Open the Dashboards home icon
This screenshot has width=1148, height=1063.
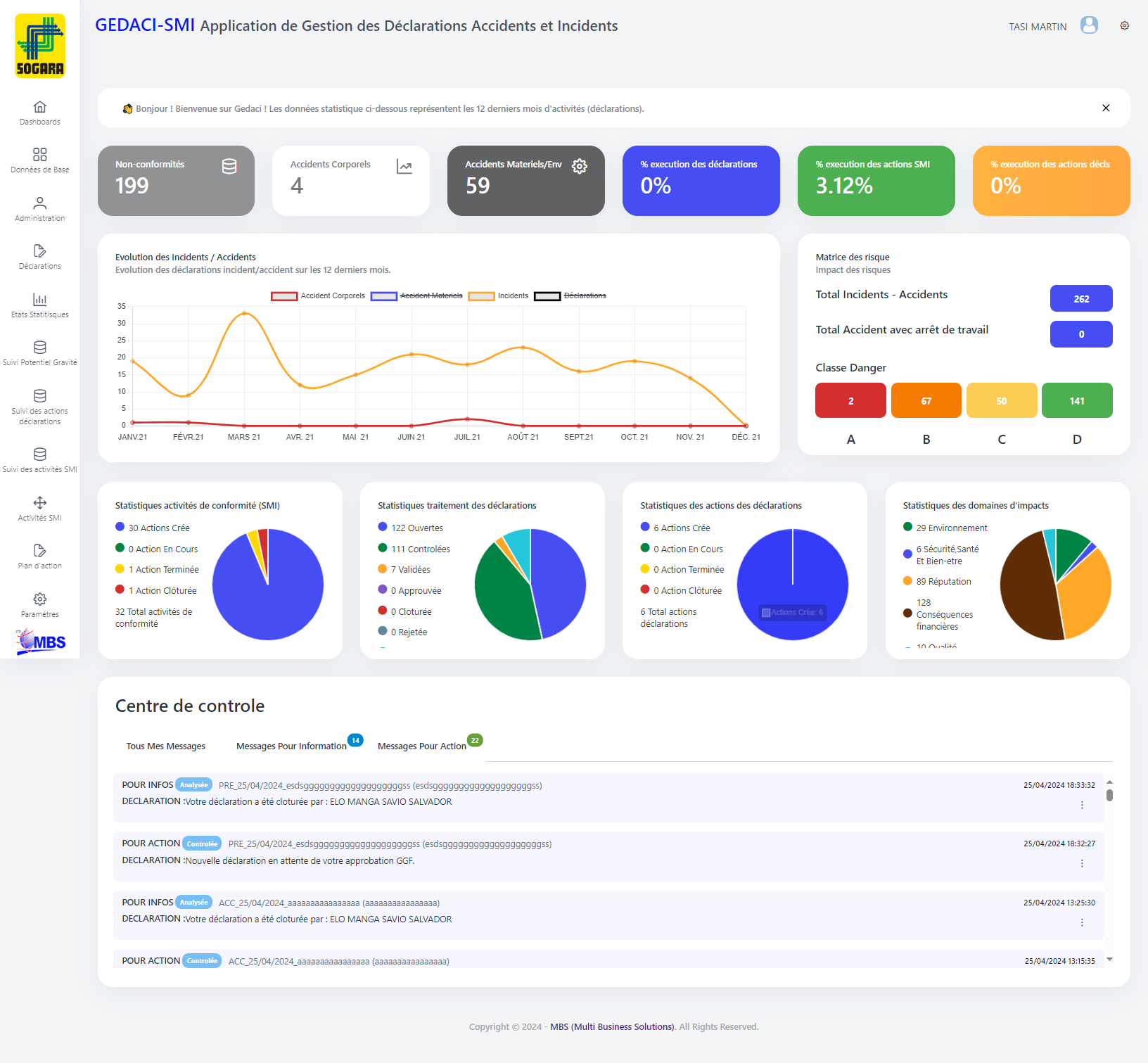[40, 107]
